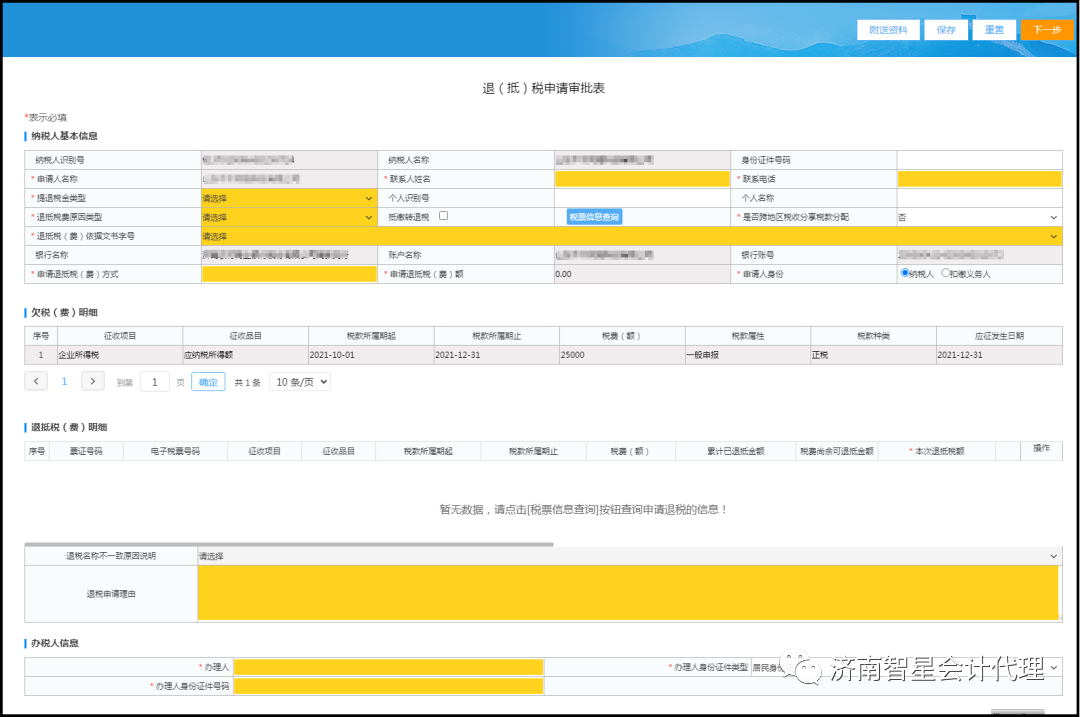Click the horizontal scrollbar under 退抵税明细 table
Screen dimensions: 1080x717
(x=289, y=544)
